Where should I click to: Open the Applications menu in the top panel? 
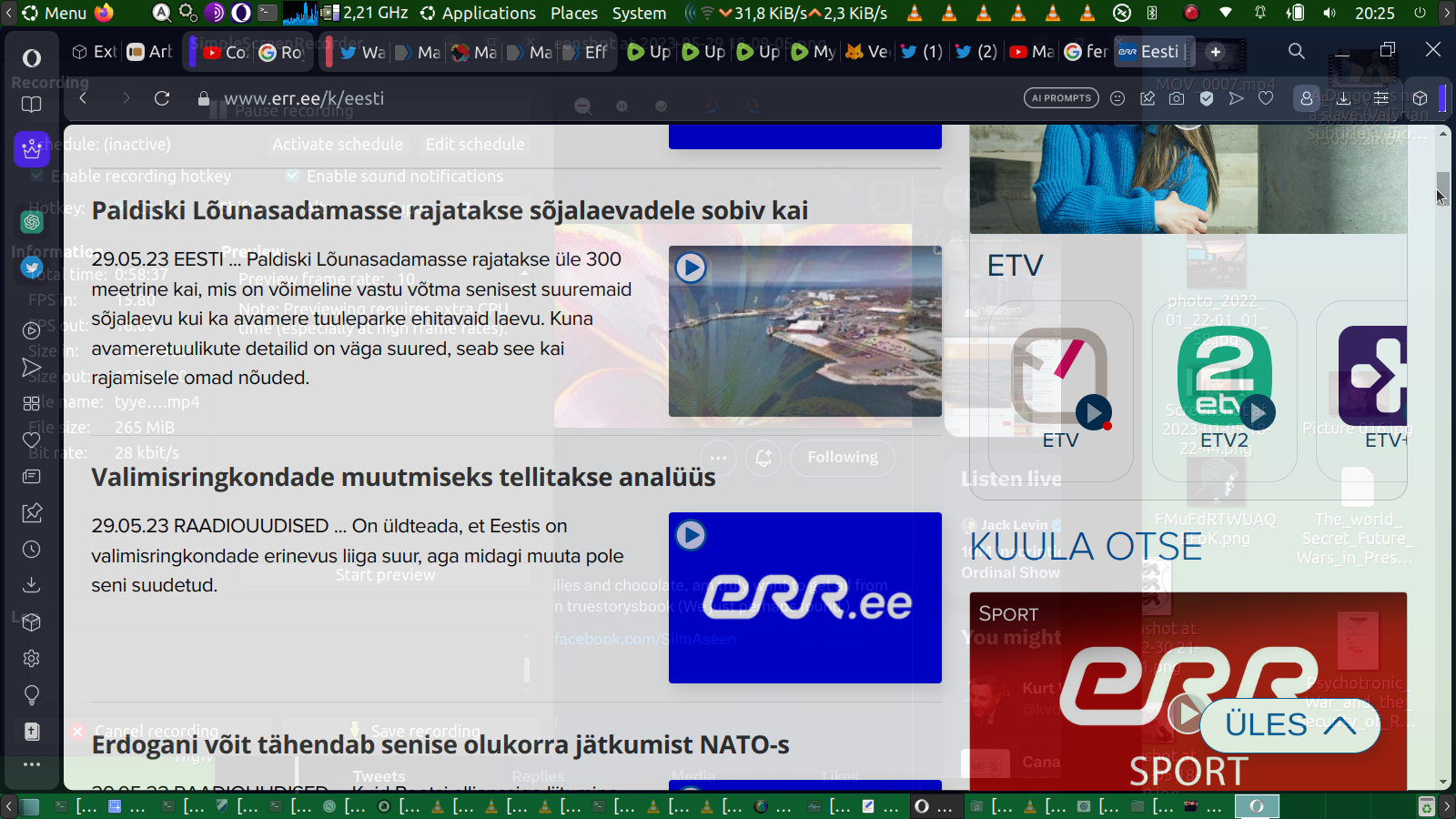(x=478, y=13)
